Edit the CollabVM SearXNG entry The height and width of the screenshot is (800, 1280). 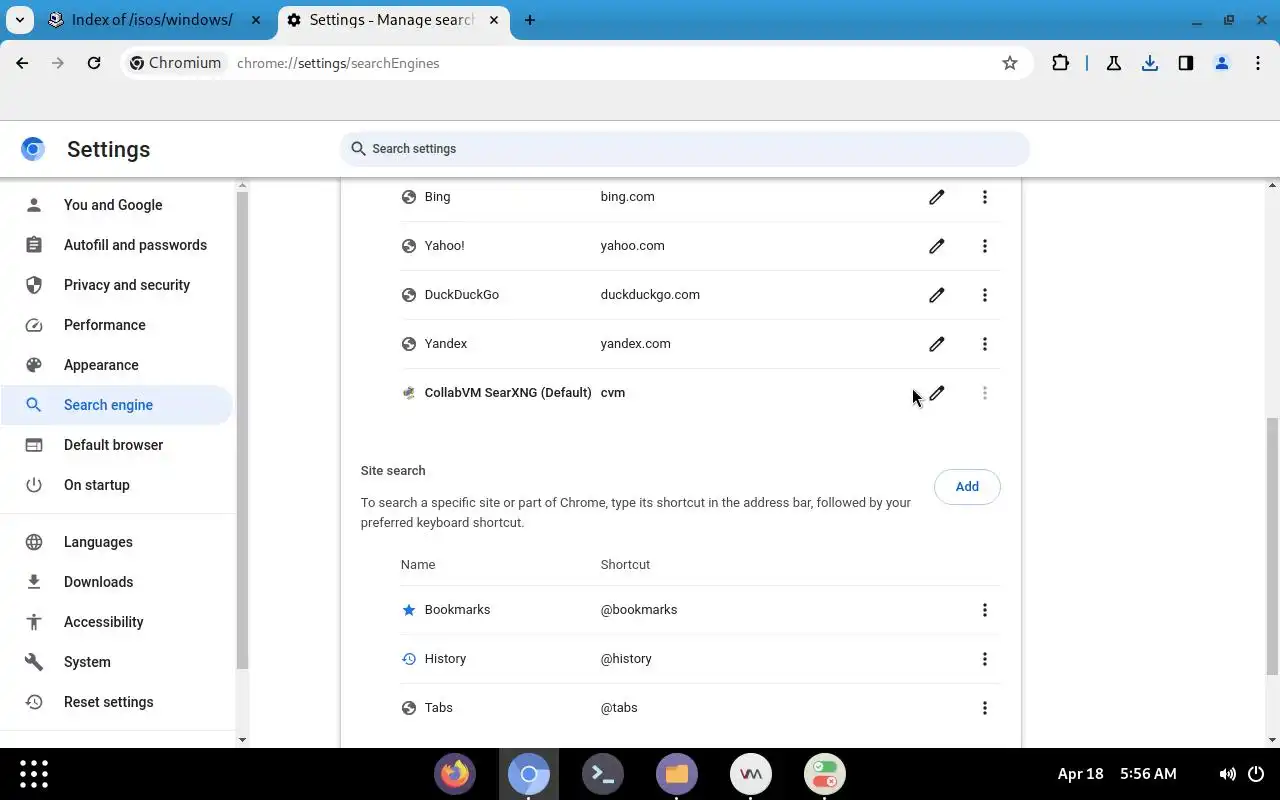(x=936, y=393)
